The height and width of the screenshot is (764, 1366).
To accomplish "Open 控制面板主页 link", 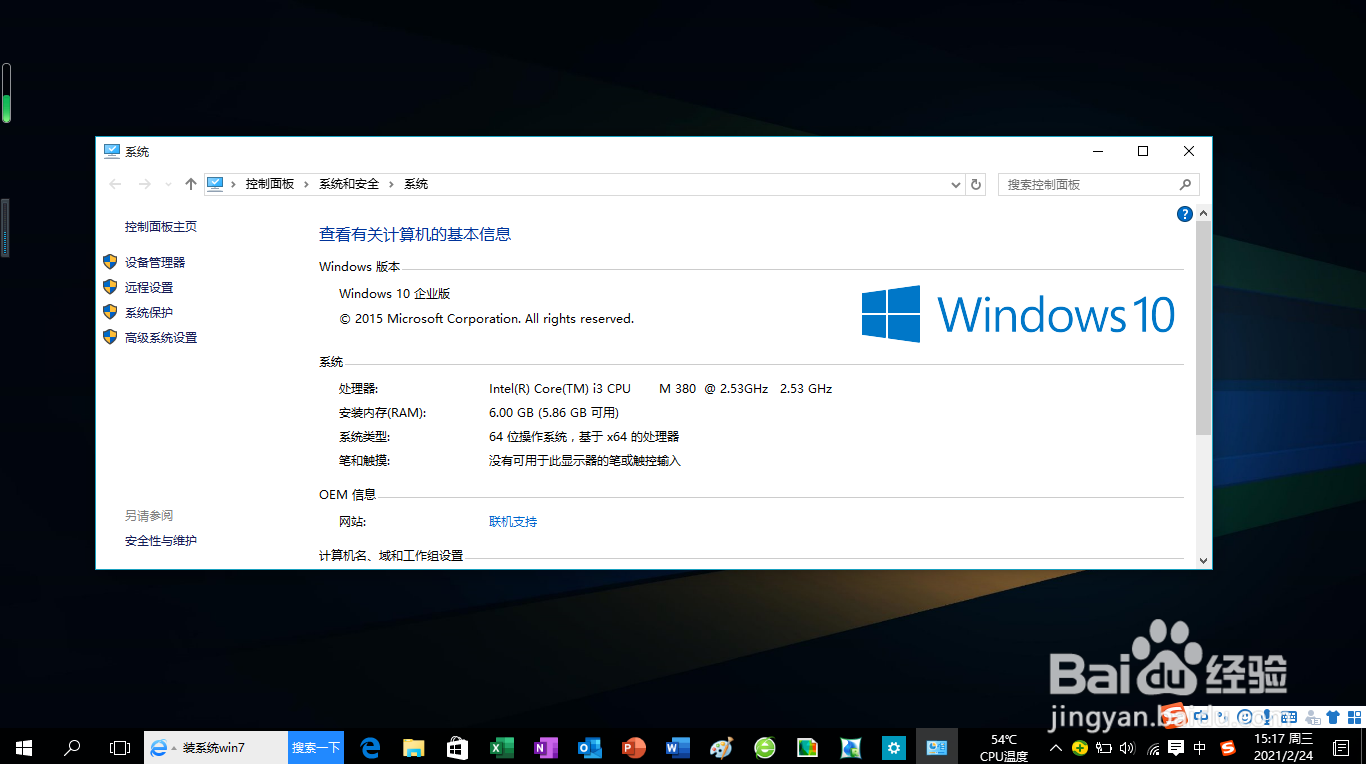I will click(x=161, y=227).
